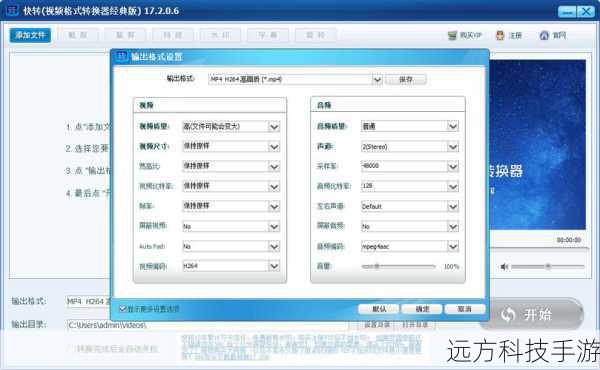Click the 音频 panel header
Viewport: 600px width, 370px height.
tap(388, 105)
